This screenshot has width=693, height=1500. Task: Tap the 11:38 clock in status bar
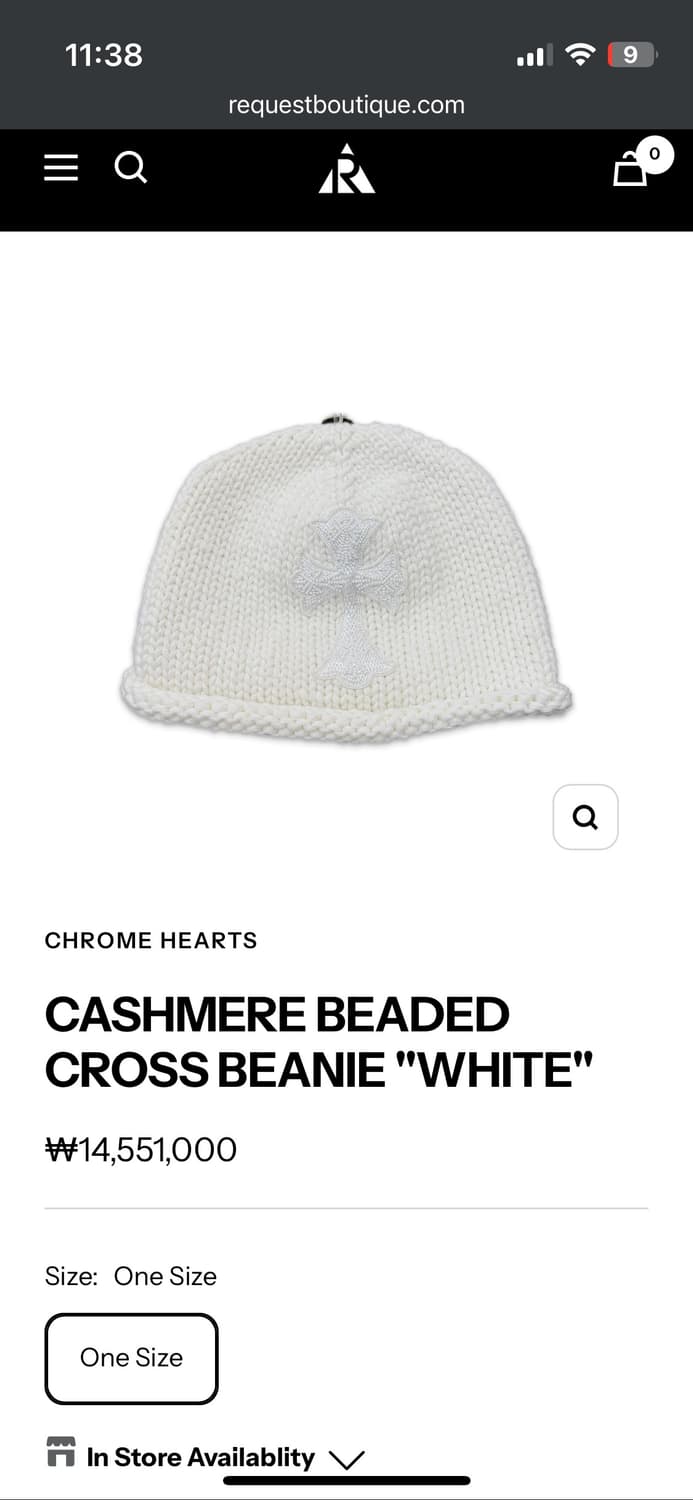click(104, 54)
